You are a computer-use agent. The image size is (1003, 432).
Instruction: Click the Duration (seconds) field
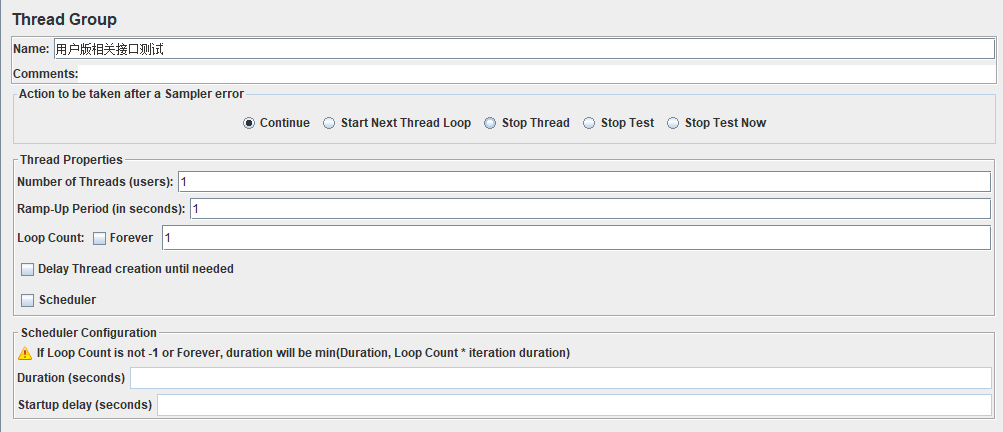point(561,378)
